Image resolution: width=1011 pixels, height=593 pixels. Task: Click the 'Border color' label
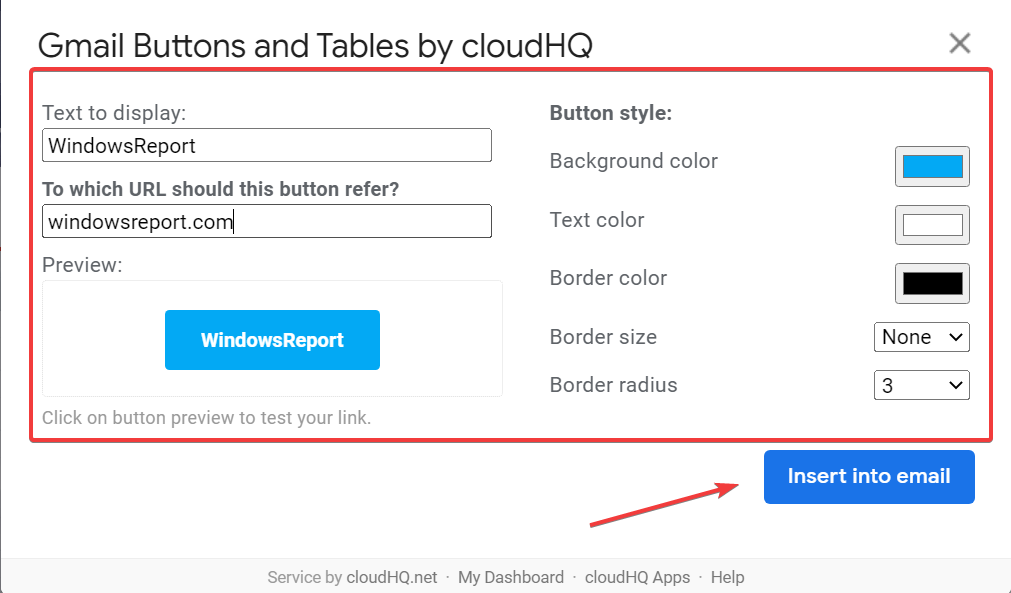(608, 278)
